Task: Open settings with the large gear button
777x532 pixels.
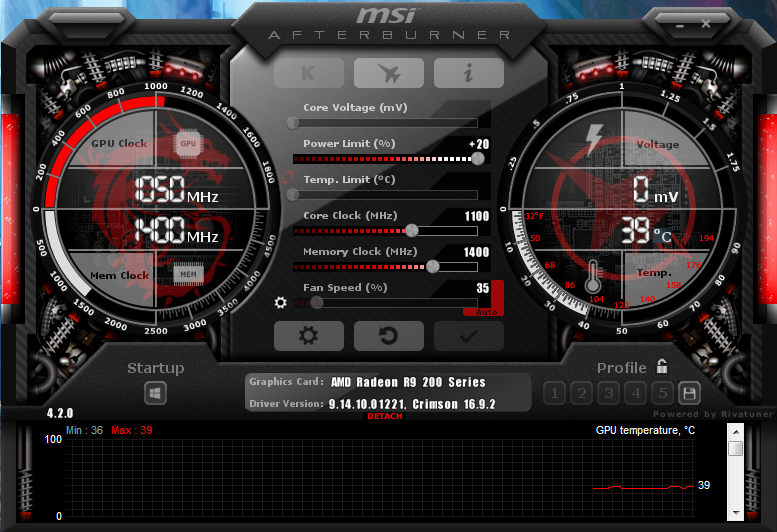Action: [309, 336]
